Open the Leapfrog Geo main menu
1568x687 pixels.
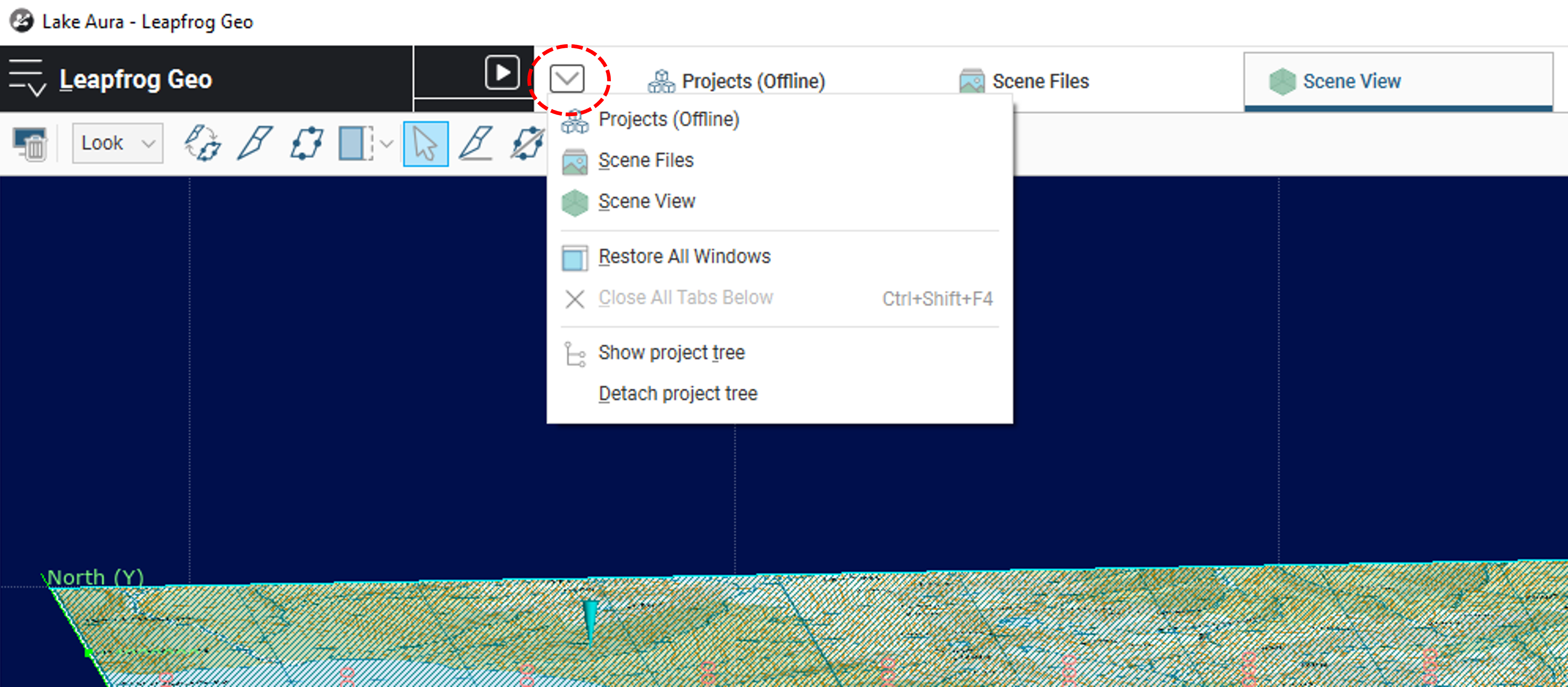click(27, 78)
